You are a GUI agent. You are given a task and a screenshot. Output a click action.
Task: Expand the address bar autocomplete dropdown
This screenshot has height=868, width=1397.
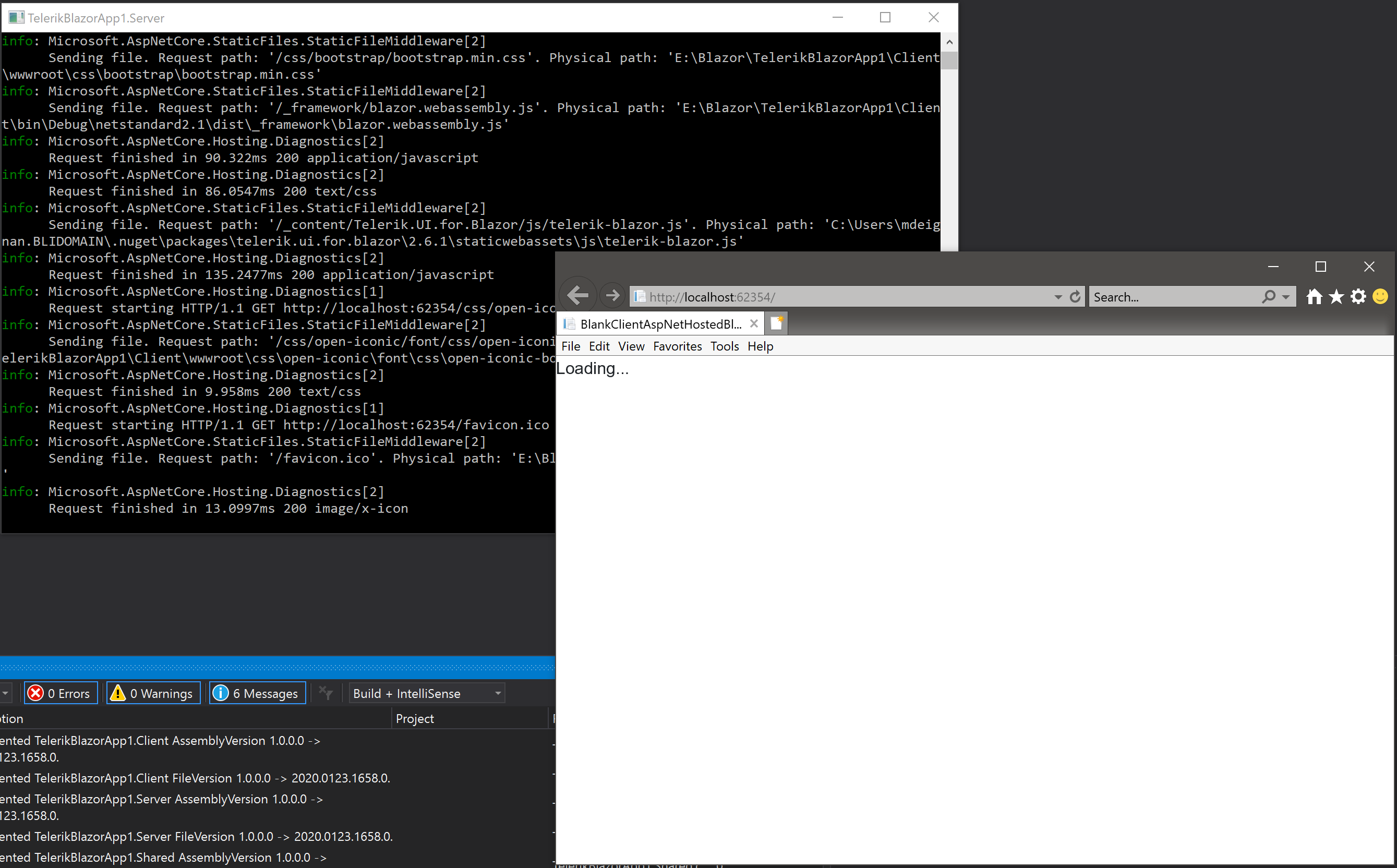(x=1058, y=297)
